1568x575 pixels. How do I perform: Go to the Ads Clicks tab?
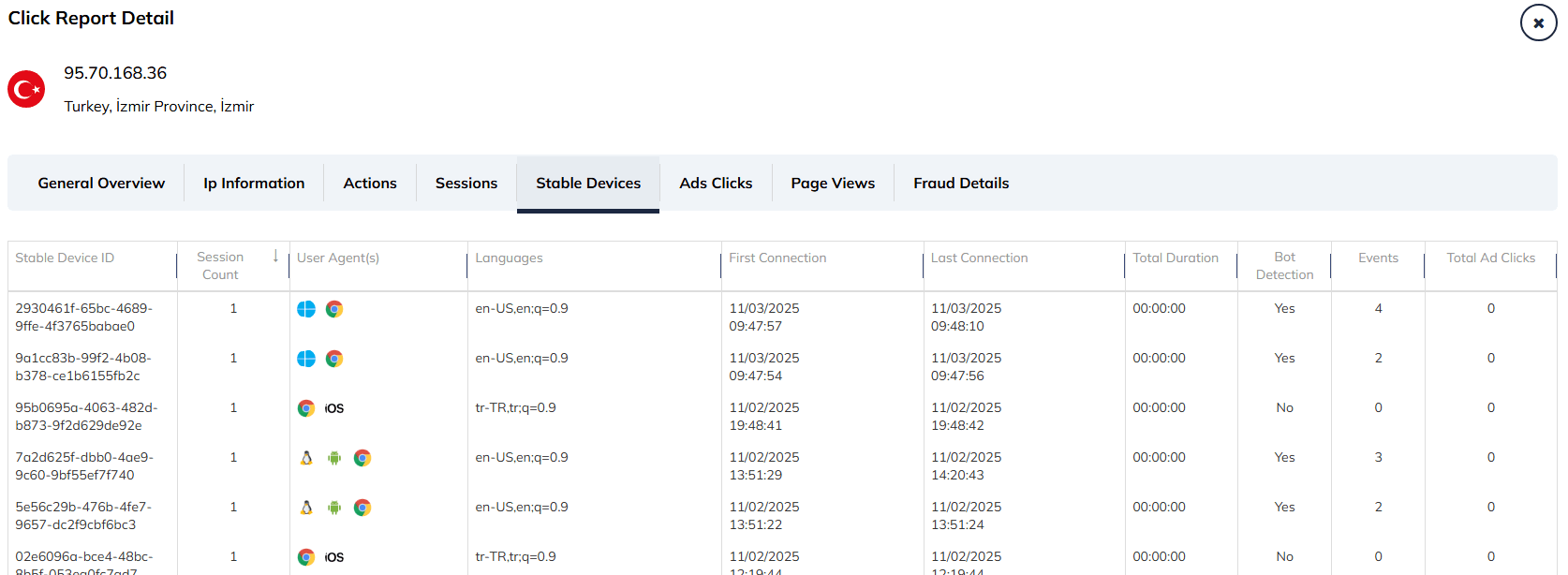coord(716,184)
